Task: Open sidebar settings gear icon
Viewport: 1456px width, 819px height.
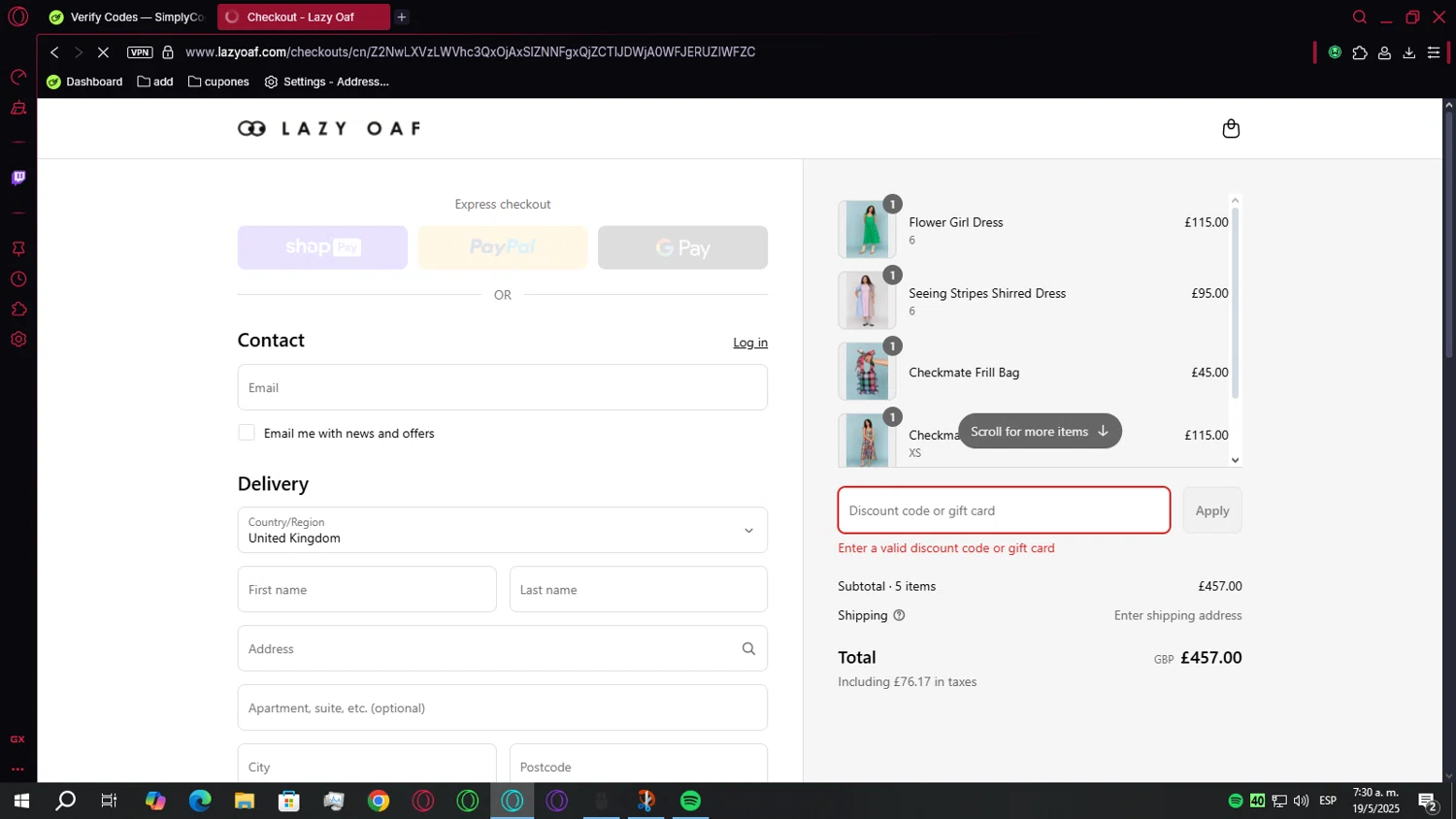Action: pyautogui.click(x=17, y=340)
